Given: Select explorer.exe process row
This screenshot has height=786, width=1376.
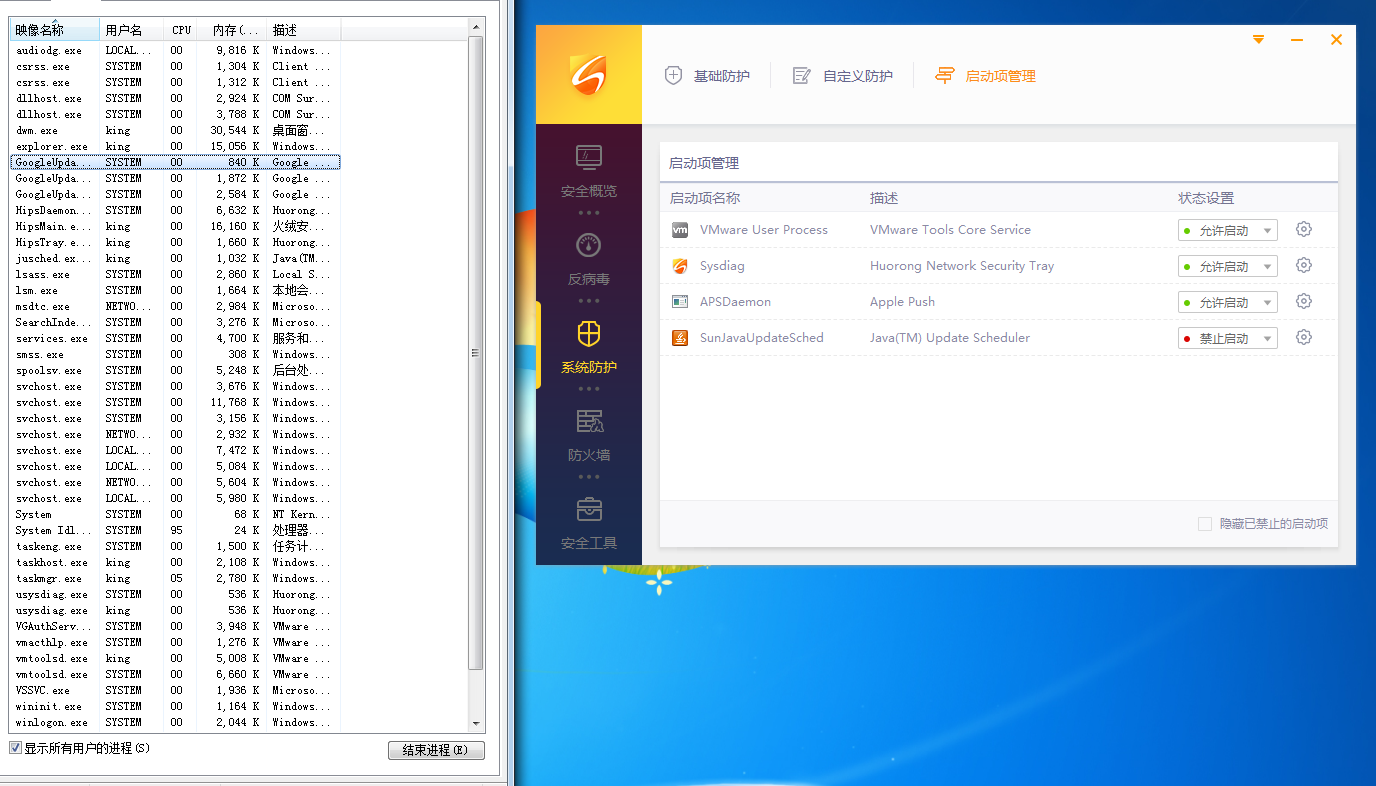Looking at the screenshot, I should 175,146.
